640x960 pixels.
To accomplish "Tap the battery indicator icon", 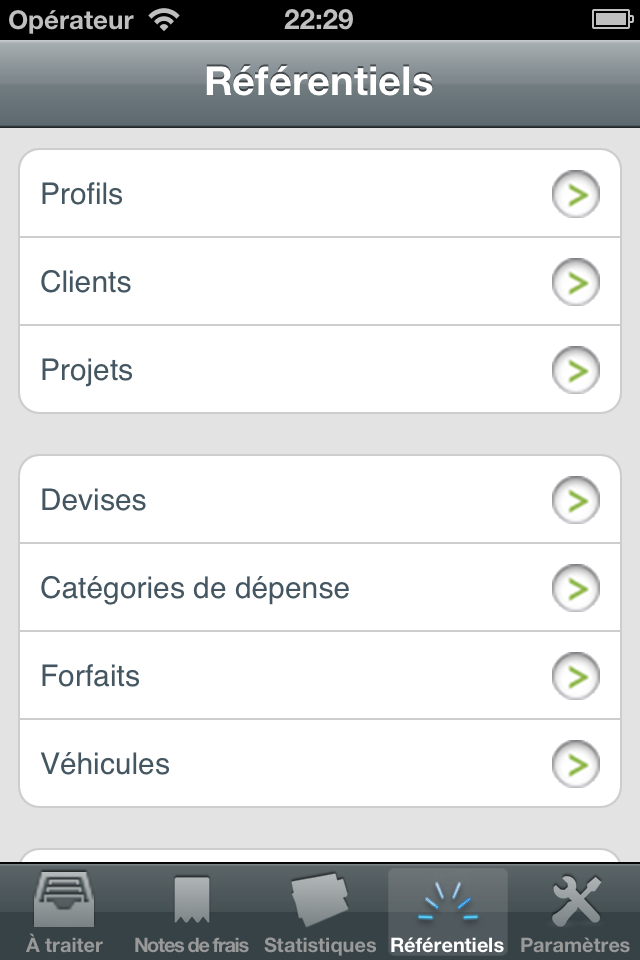I will [x=609, y=19].
